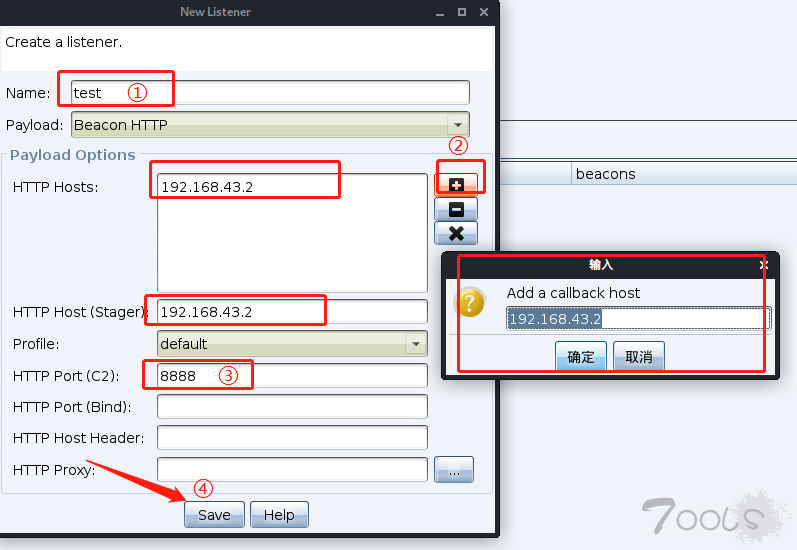Open the Profile default dropdown
The height and width of the screenshot is (550, 797).
(416, 344)
